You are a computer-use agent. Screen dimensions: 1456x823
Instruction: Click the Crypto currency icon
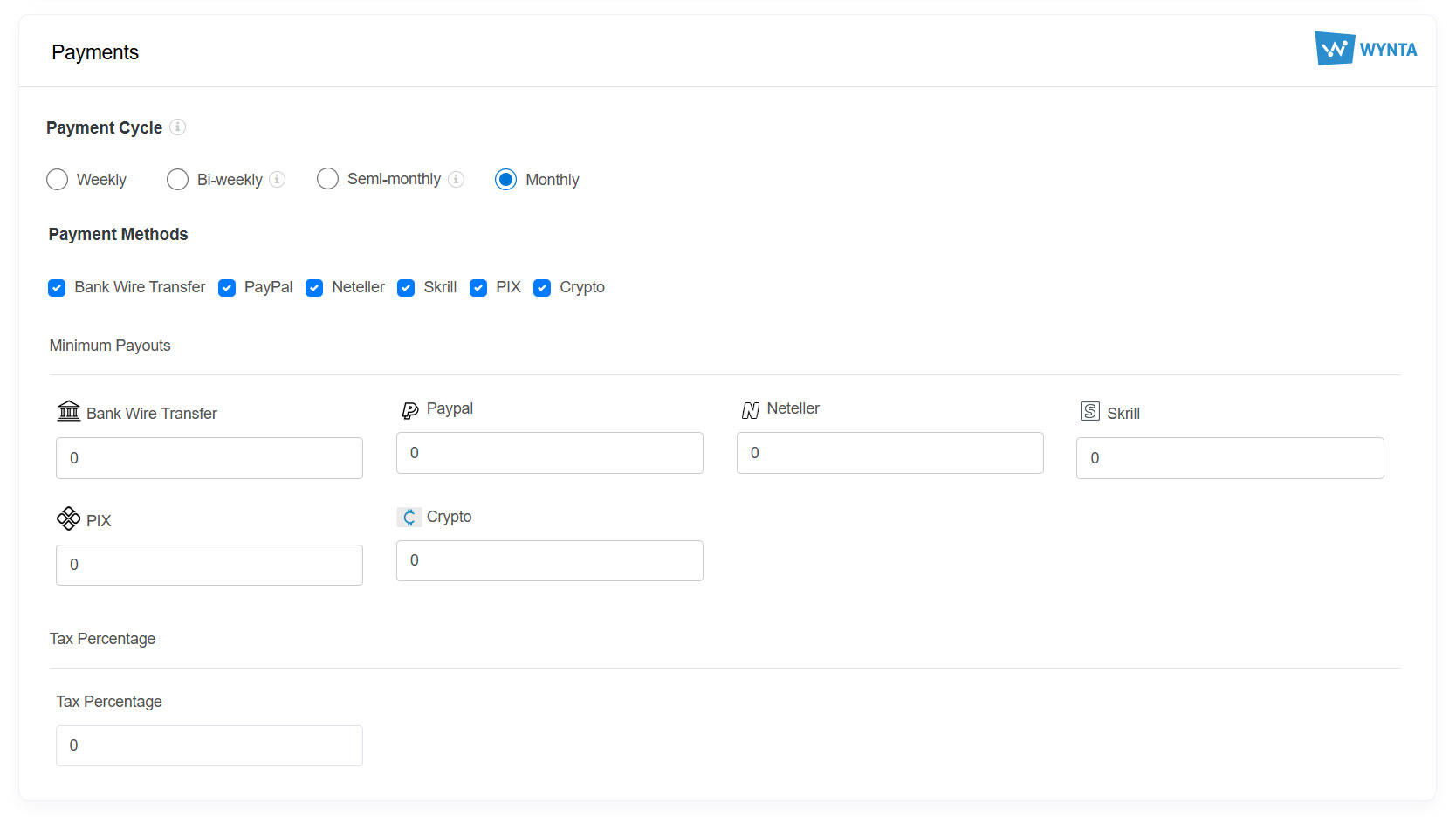409,518
